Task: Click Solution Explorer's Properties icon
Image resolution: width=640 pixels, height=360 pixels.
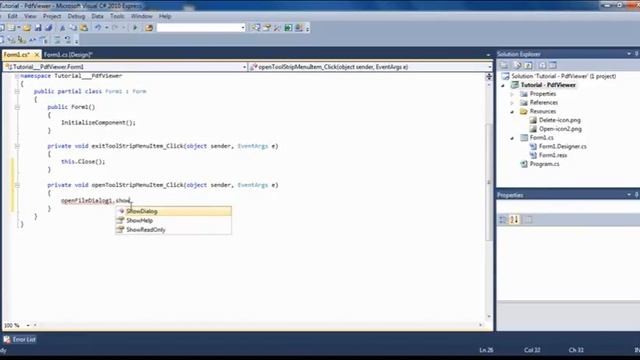Action: pos(504,65)
